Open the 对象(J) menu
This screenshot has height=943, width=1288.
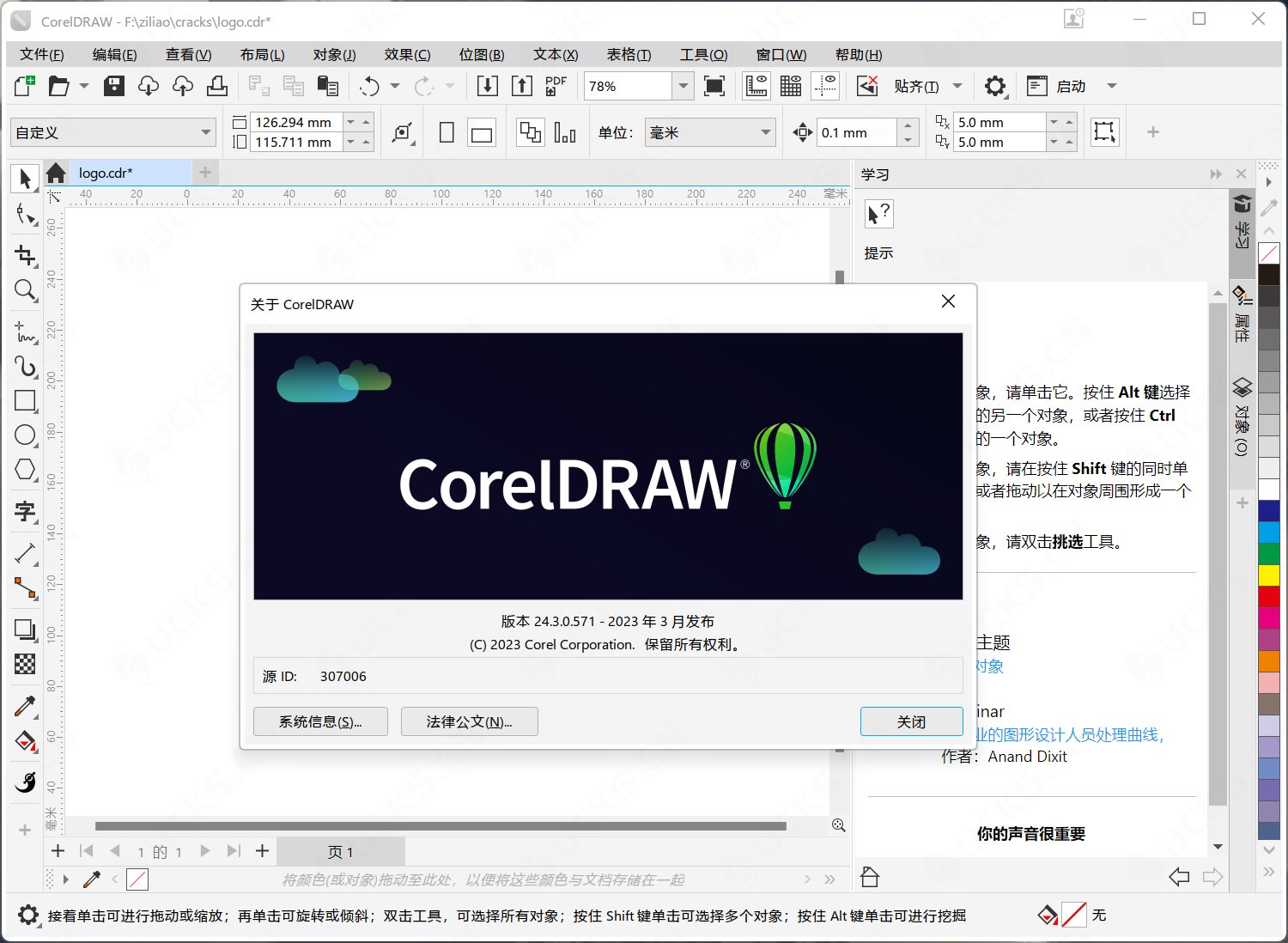click(x=334, y=54)
